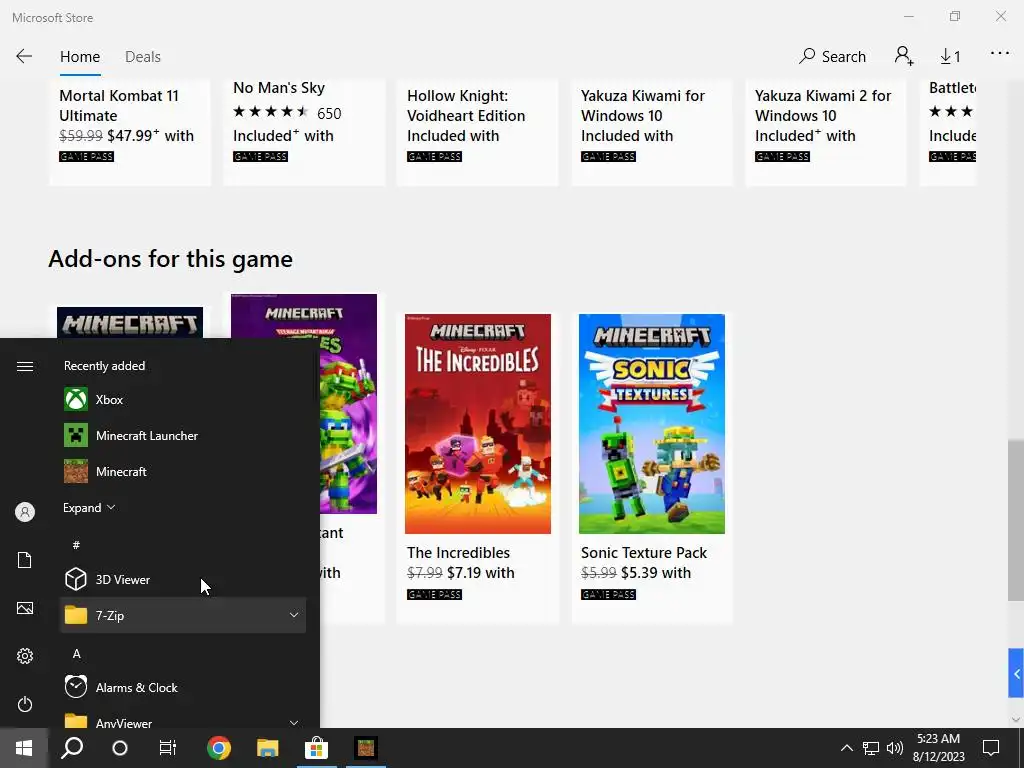Expand the Recently added list

pos(89,507)
